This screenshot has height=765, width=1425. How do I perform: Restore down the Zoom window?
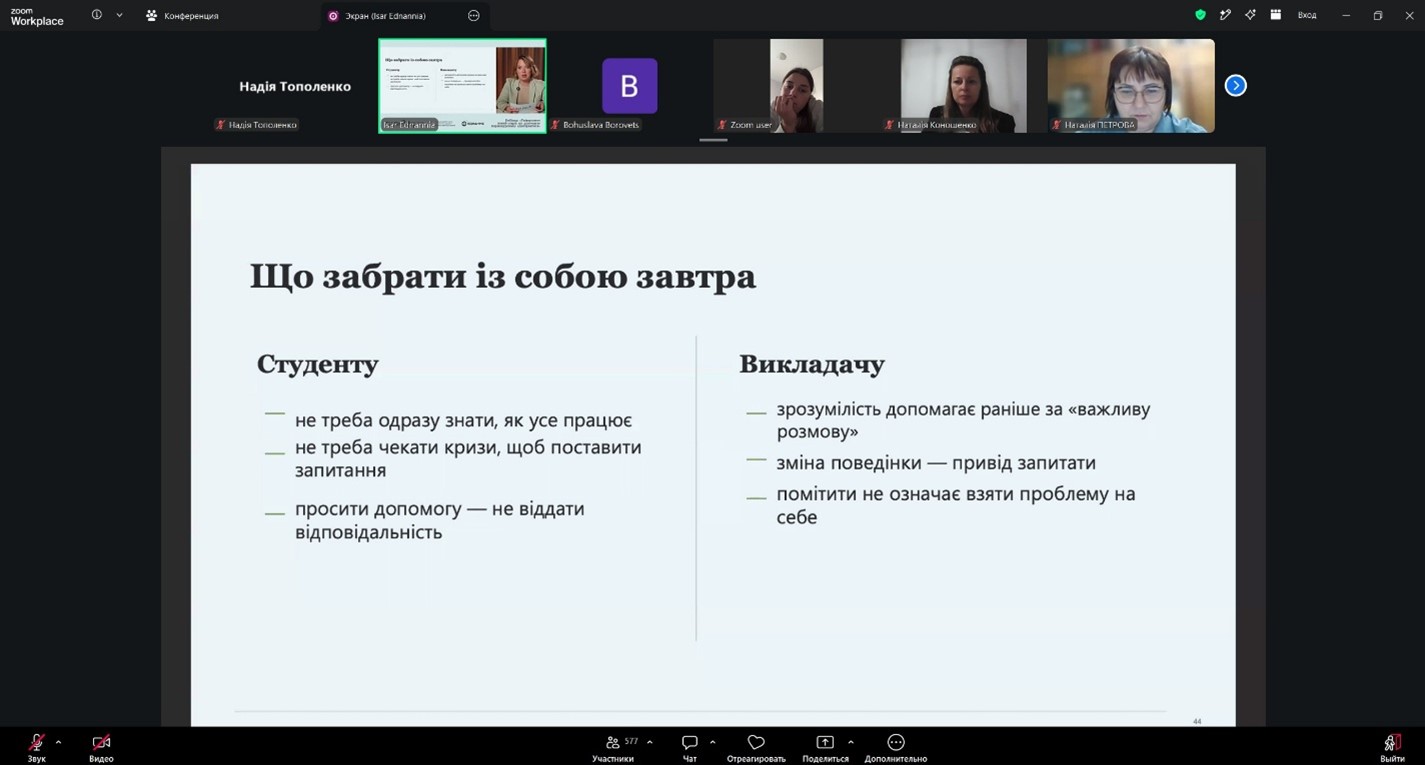click(1378, 15)
